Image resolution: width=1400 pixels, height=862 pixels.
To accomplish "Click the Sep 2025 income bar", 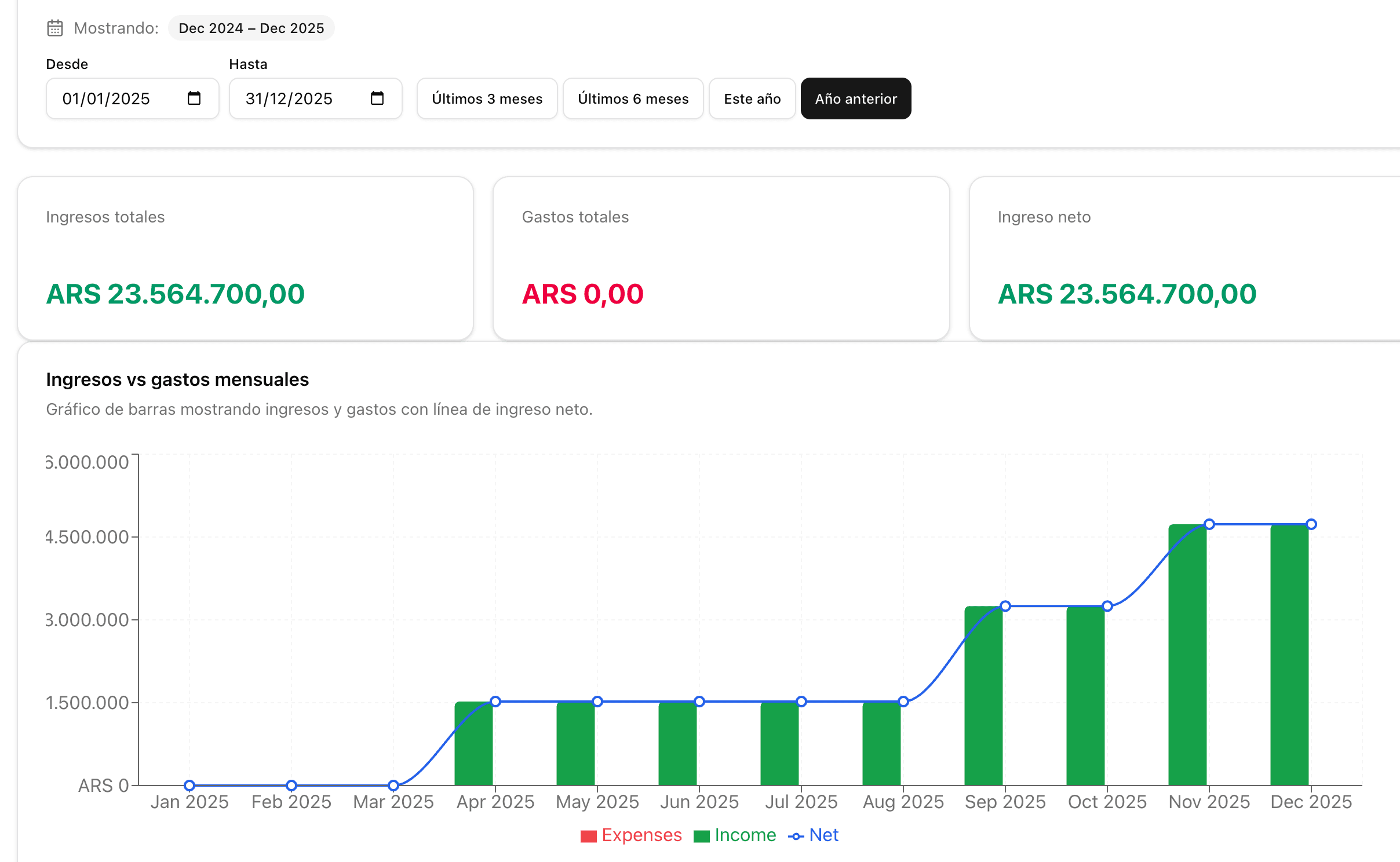I will click(x=983, y=696).
